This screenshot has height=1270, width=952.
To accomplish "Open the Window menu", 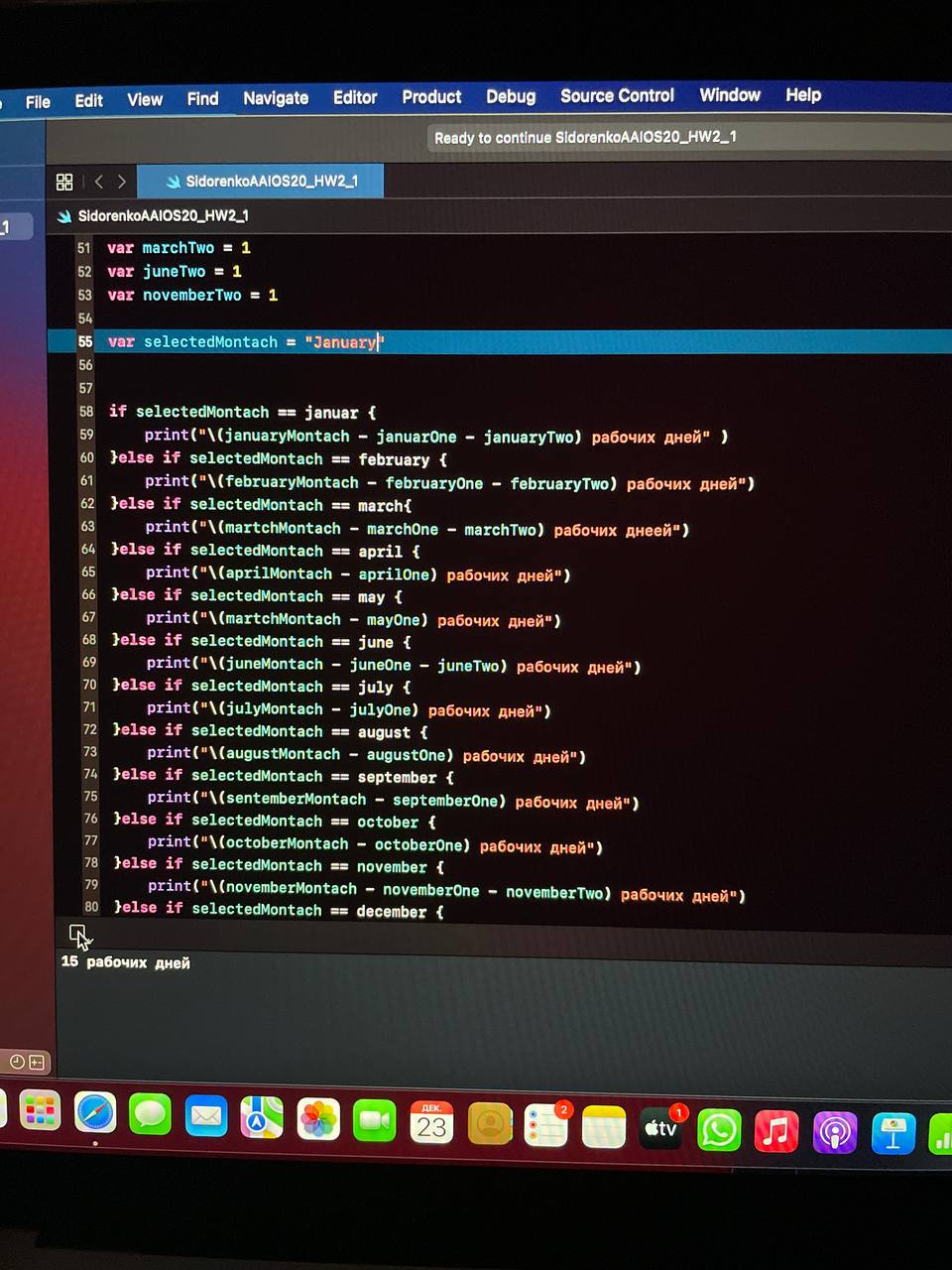I will [x=730, y=94].
